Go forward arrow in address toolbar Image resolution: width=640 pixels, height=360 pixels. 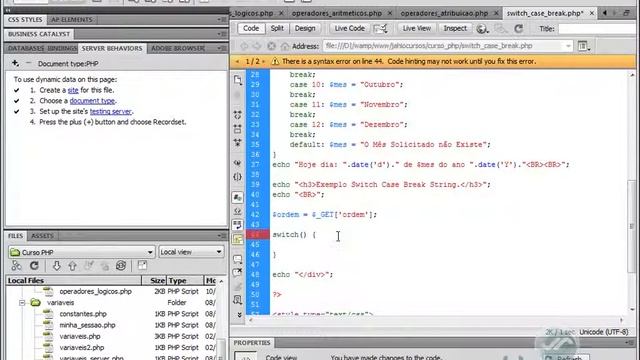(257, 46)
